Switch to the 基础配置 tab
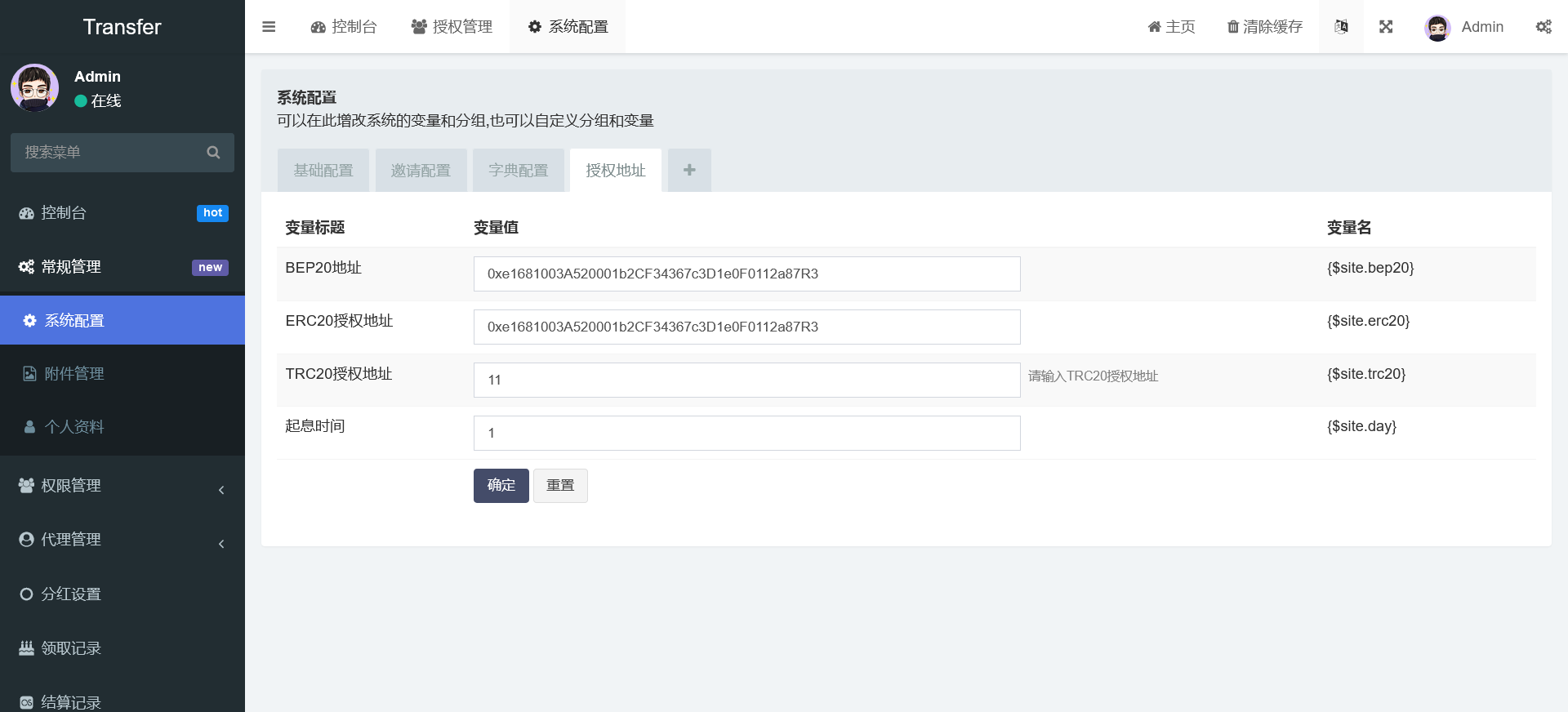 (x=323, y=171)
